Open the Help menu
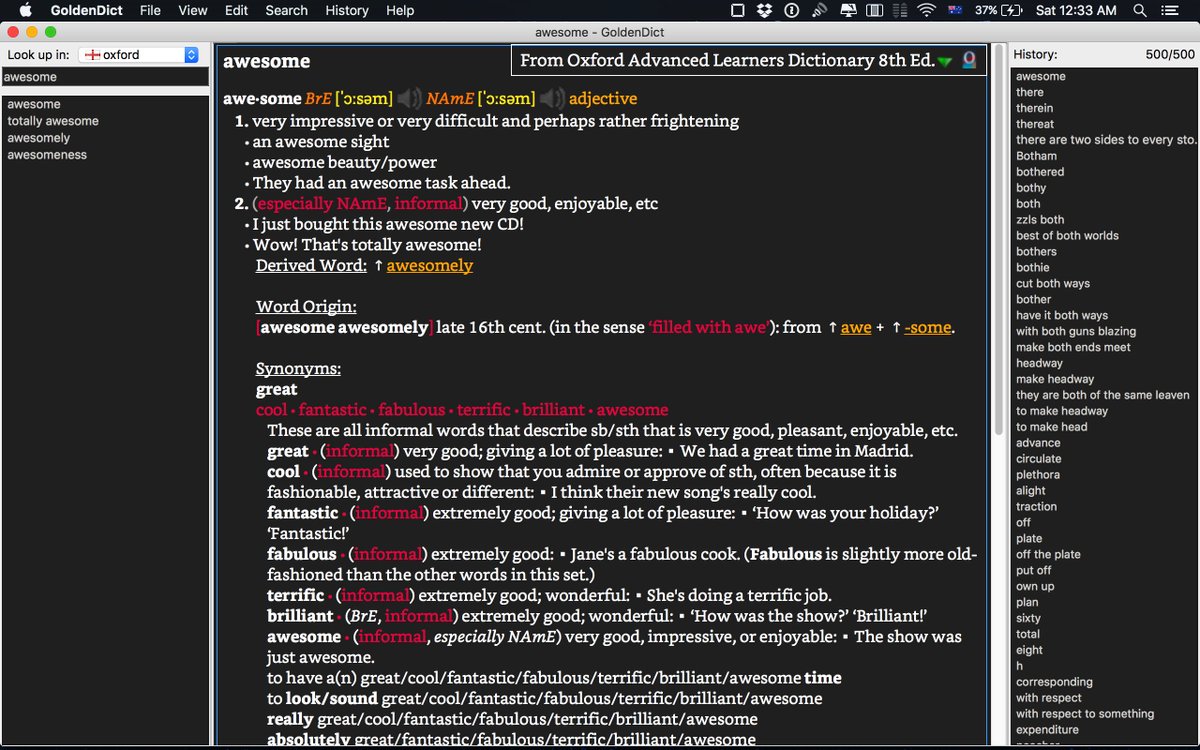Screen dimensions: 1200x750 pos(400,10)
